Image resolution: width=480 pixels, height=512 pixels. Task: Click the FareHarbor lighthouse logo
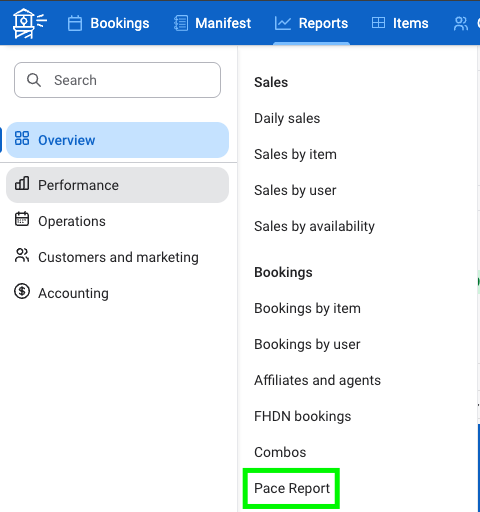click(29, 23)
